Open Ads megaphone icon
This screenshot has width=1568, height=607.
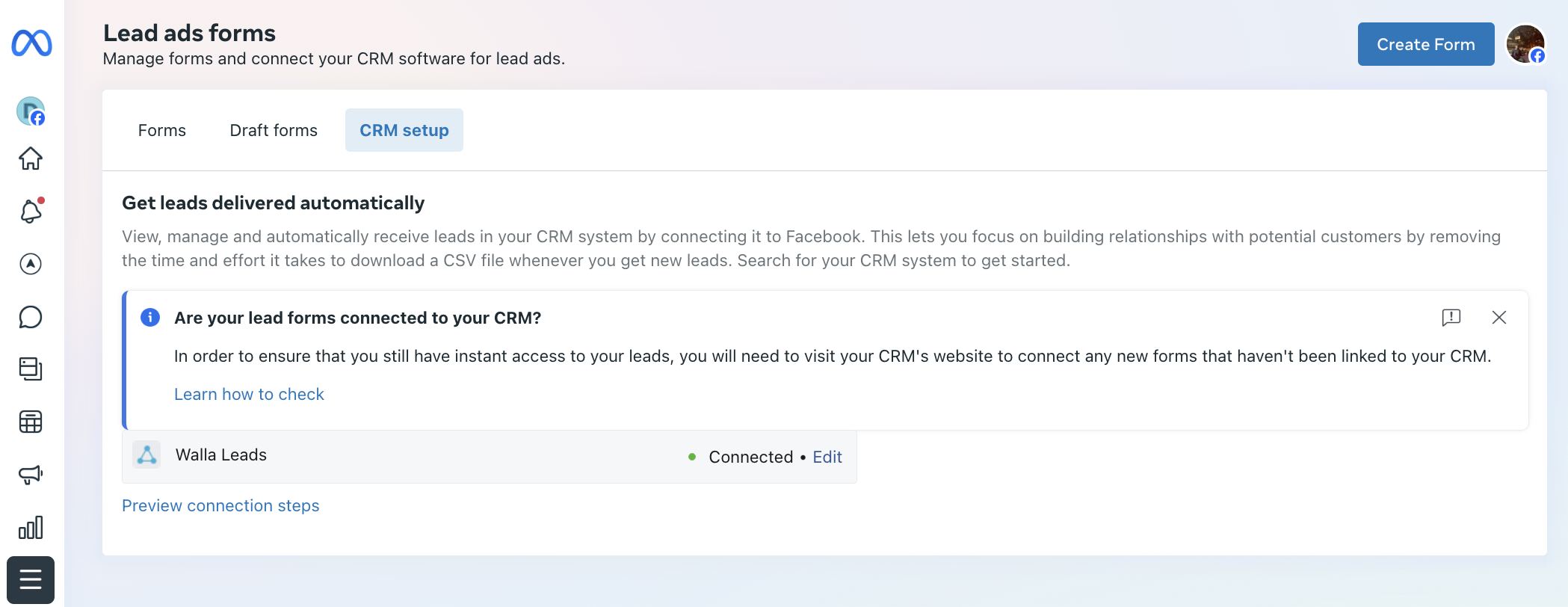[31, 475]
